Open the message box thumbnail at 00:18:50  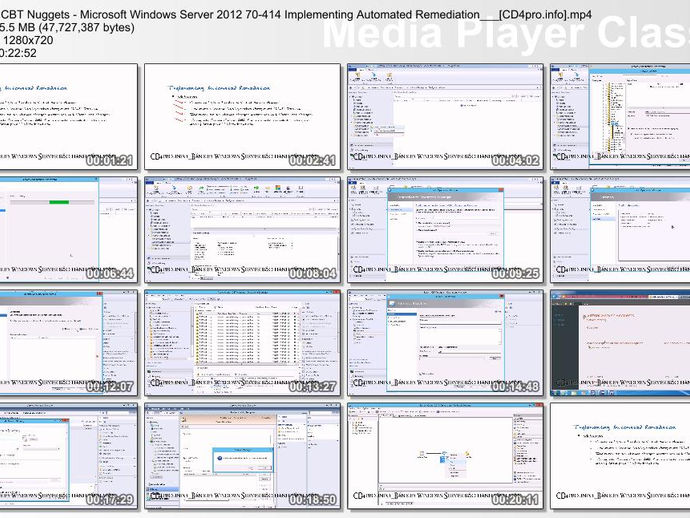point(242,456)
